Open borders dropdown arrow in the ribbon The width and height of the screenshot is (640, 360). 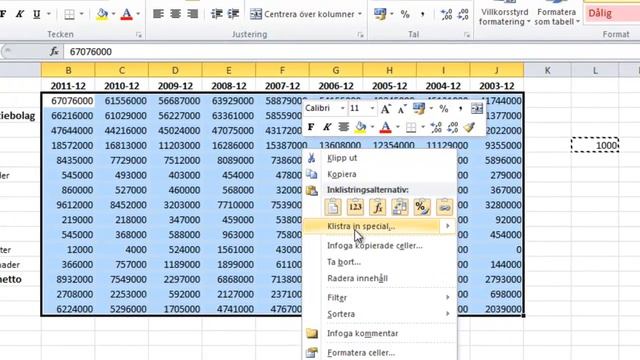81,14
